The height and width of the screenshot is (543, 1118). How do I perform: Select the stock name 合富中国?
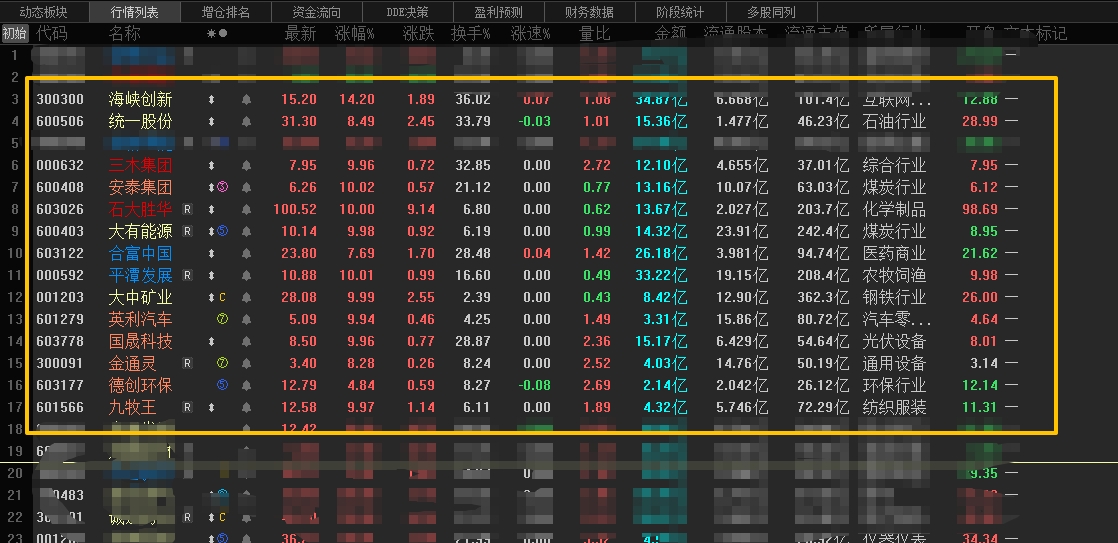[140, 254]
